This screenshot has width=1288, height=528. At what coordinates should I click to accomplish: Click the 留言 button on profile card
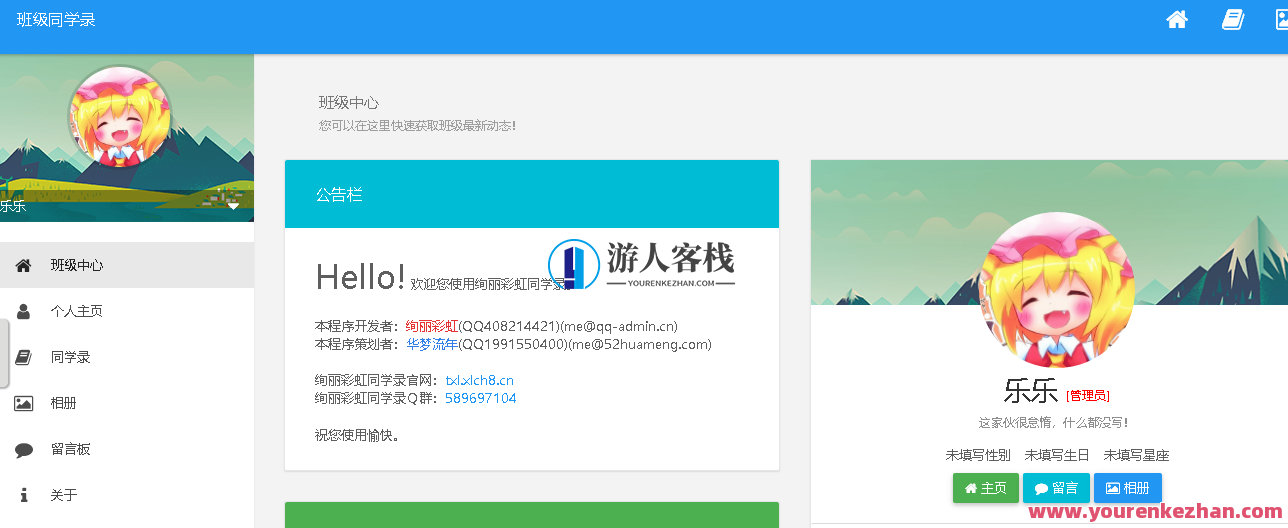click(1056, 488)
